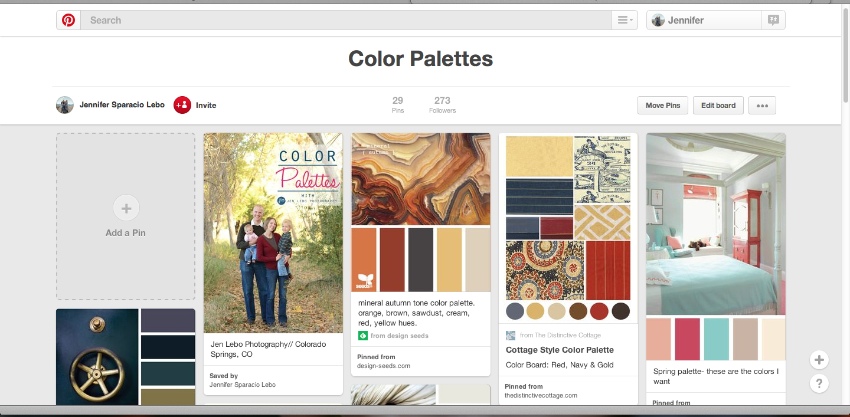Click the teal swatch in Spring palette pin
Viewport: 850px width, 417px height.
pos(716,339)
